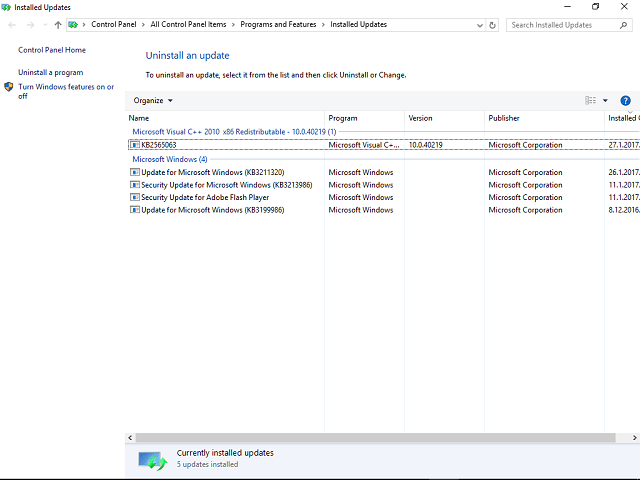This screenshot has width=640, height=480.
Task: Open the view options dropdown arrow
Action: 605,100
